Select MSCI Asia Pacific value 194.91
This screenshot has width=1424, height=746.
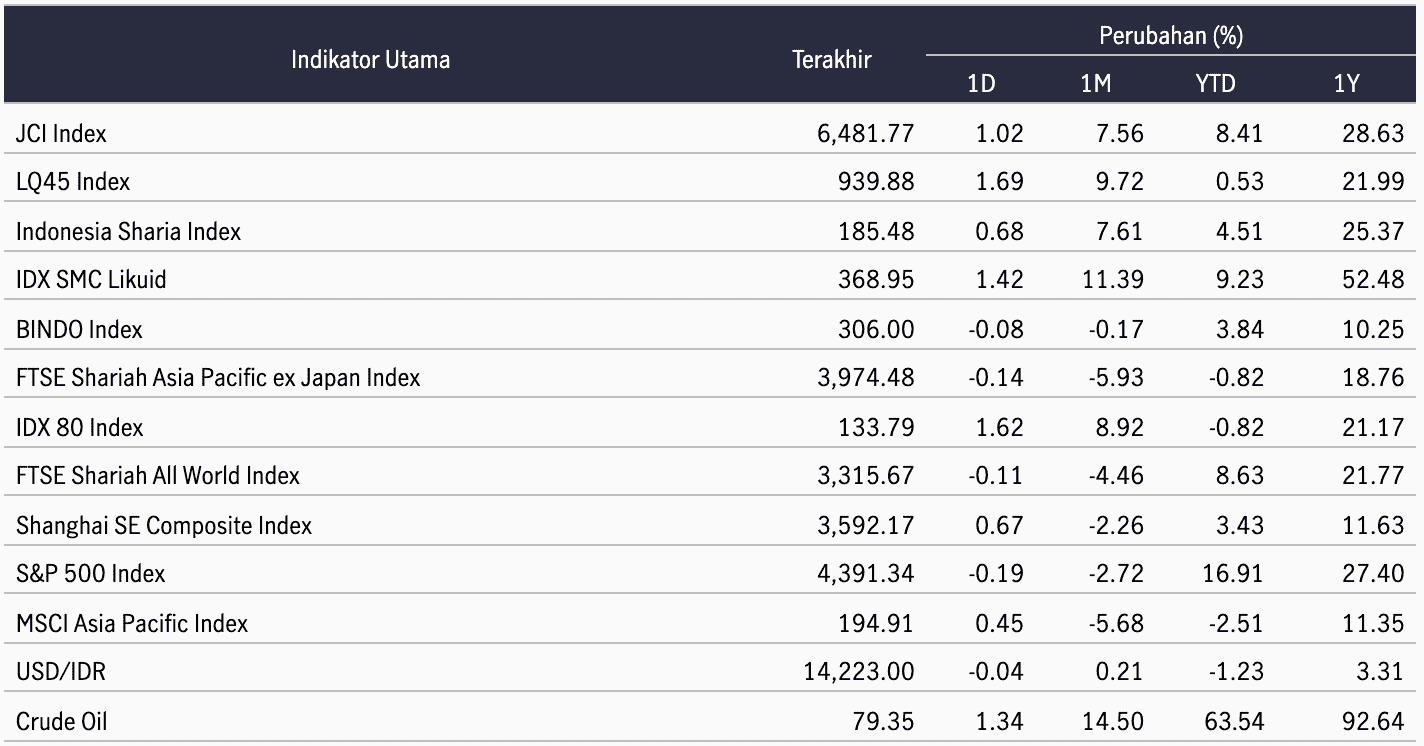coord(876,623)
